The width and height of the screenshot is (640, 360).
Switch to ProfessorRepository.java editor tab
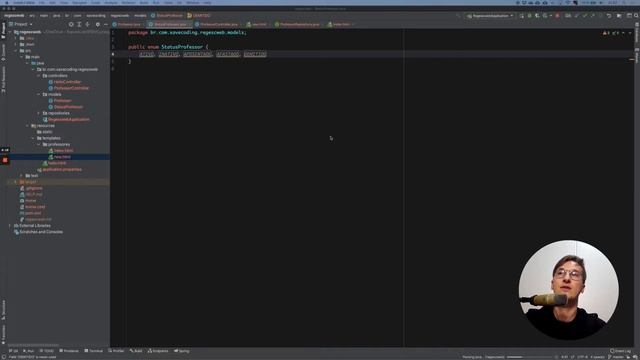tap(298, 24)
